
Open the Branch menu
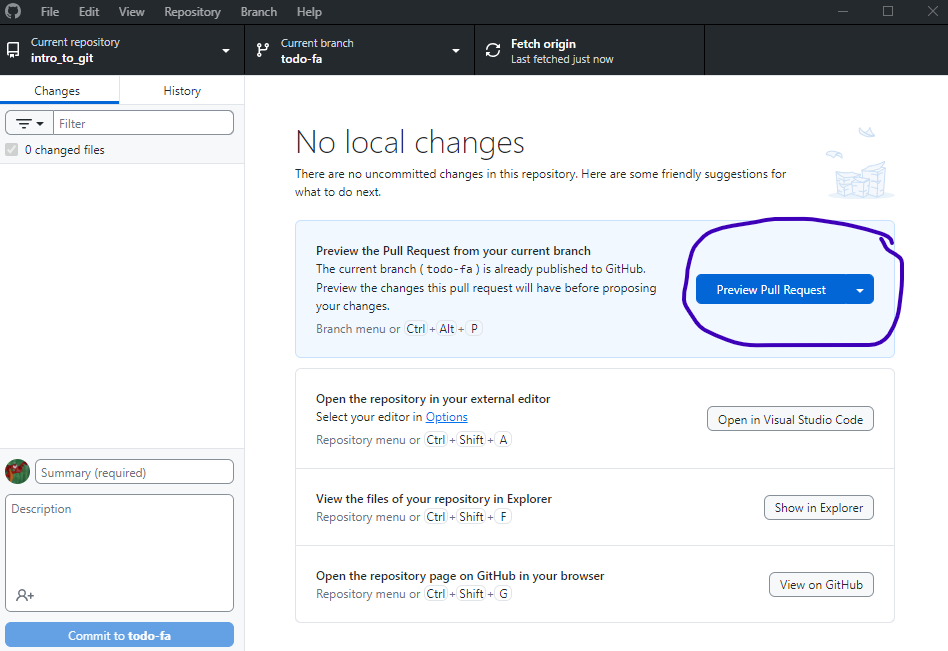(259, 12)
